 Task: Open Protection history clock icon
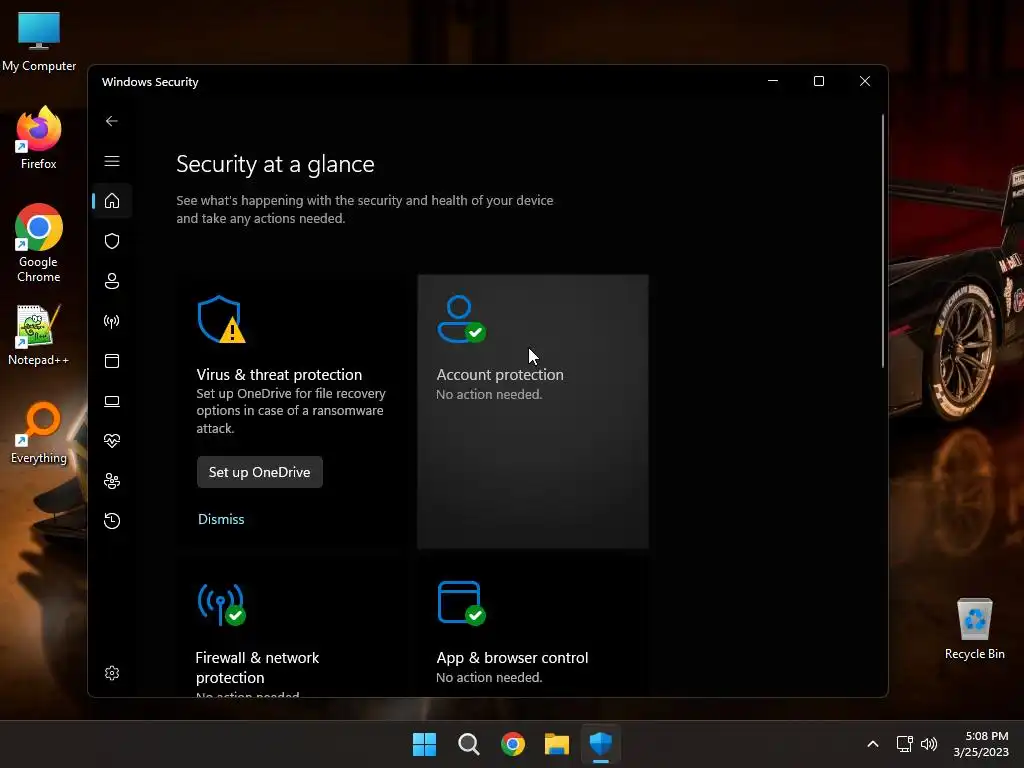[112, 520]
